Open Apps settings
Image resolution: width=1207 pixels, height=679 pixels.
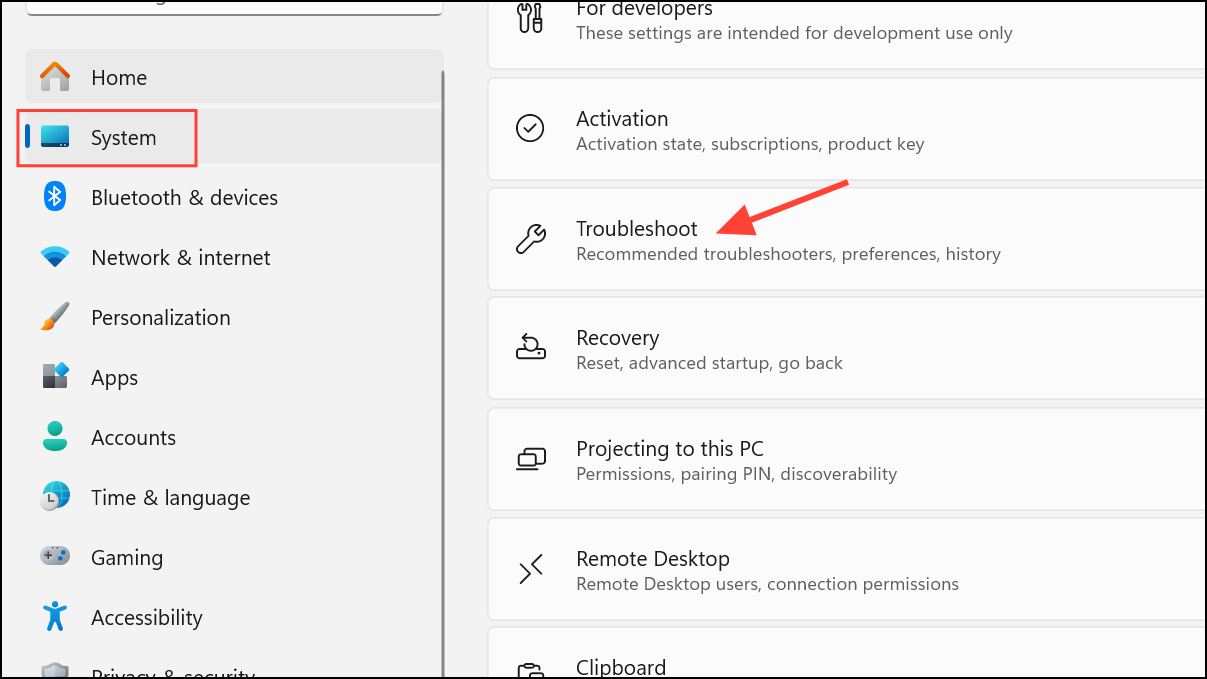point(114,377)
